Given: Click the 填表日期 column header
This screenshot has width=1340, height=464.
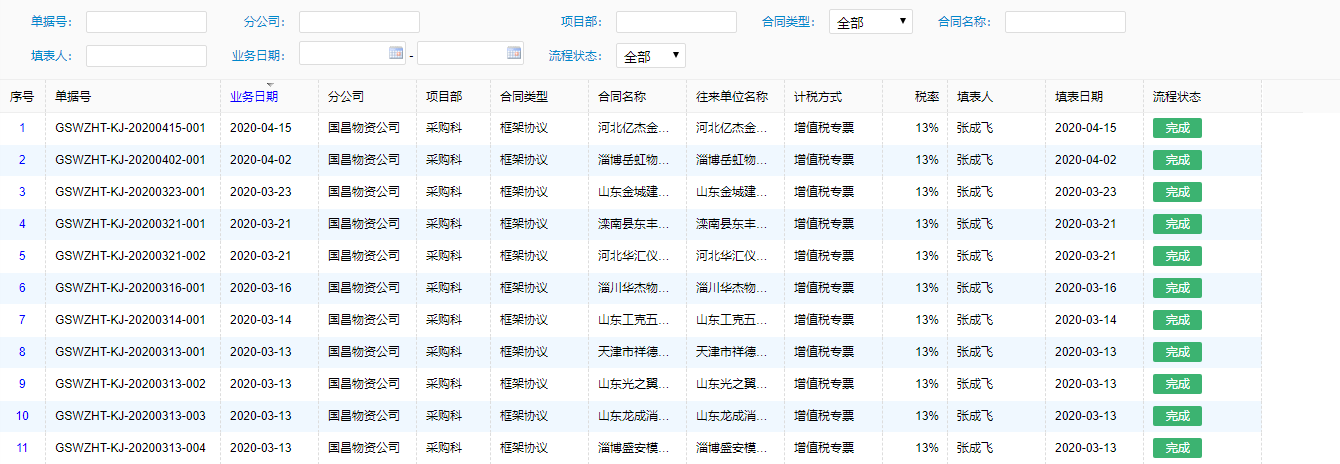Looking at the screenshot, I should [x=1079, y=97].
